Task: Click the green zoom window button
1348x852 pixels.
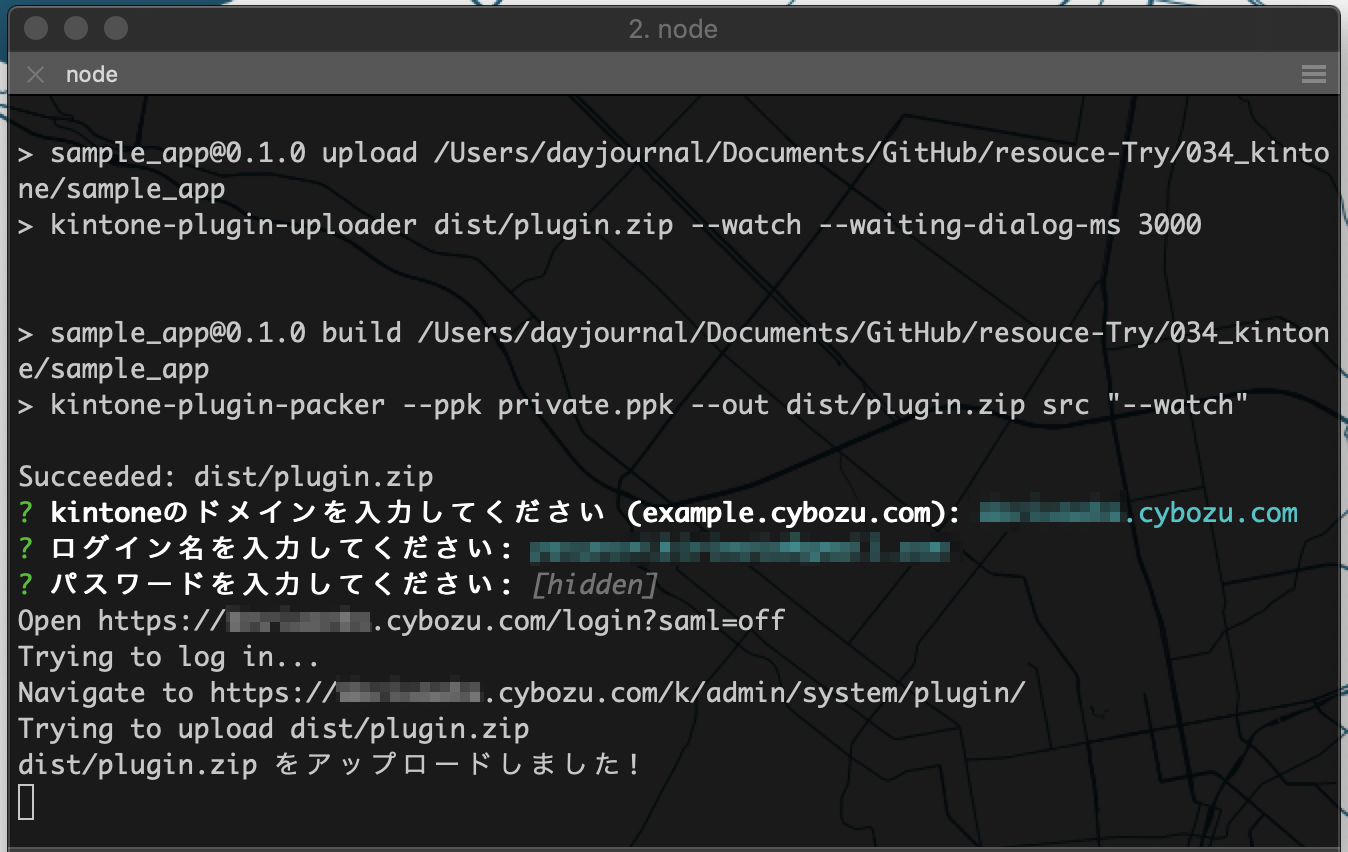Action: click(x=115, y=29)
